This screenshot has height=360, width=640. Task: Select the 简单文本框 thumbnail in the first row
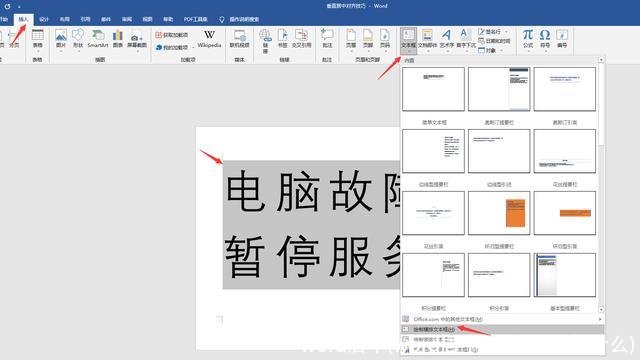pos(433,89)
